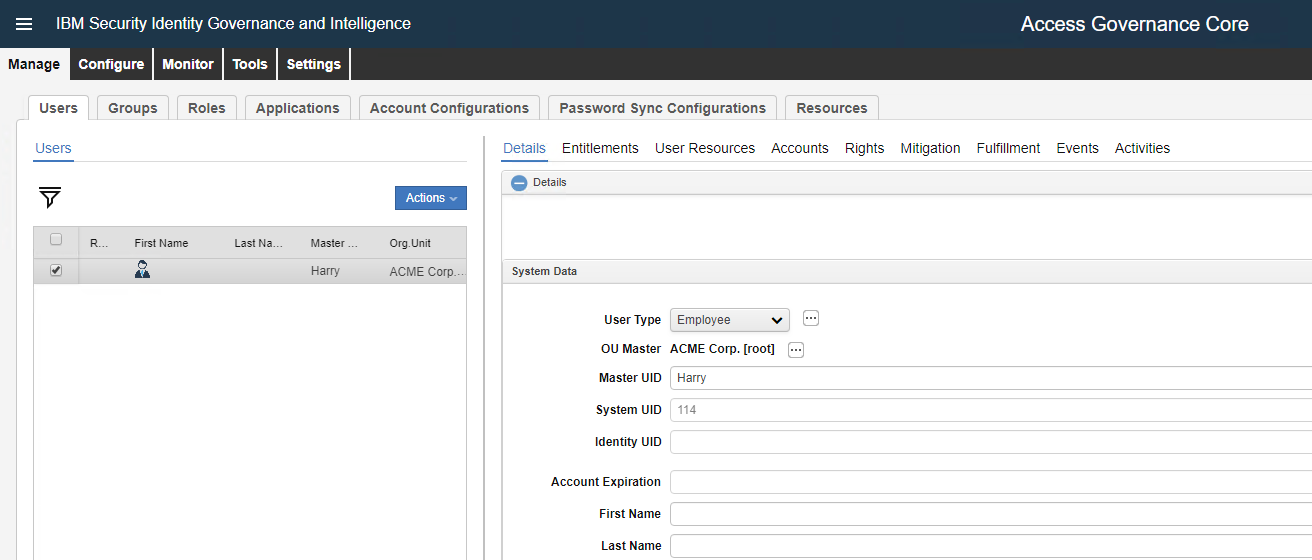
Task: Sort by the Last Na... column header
Action: pos(259,243)
